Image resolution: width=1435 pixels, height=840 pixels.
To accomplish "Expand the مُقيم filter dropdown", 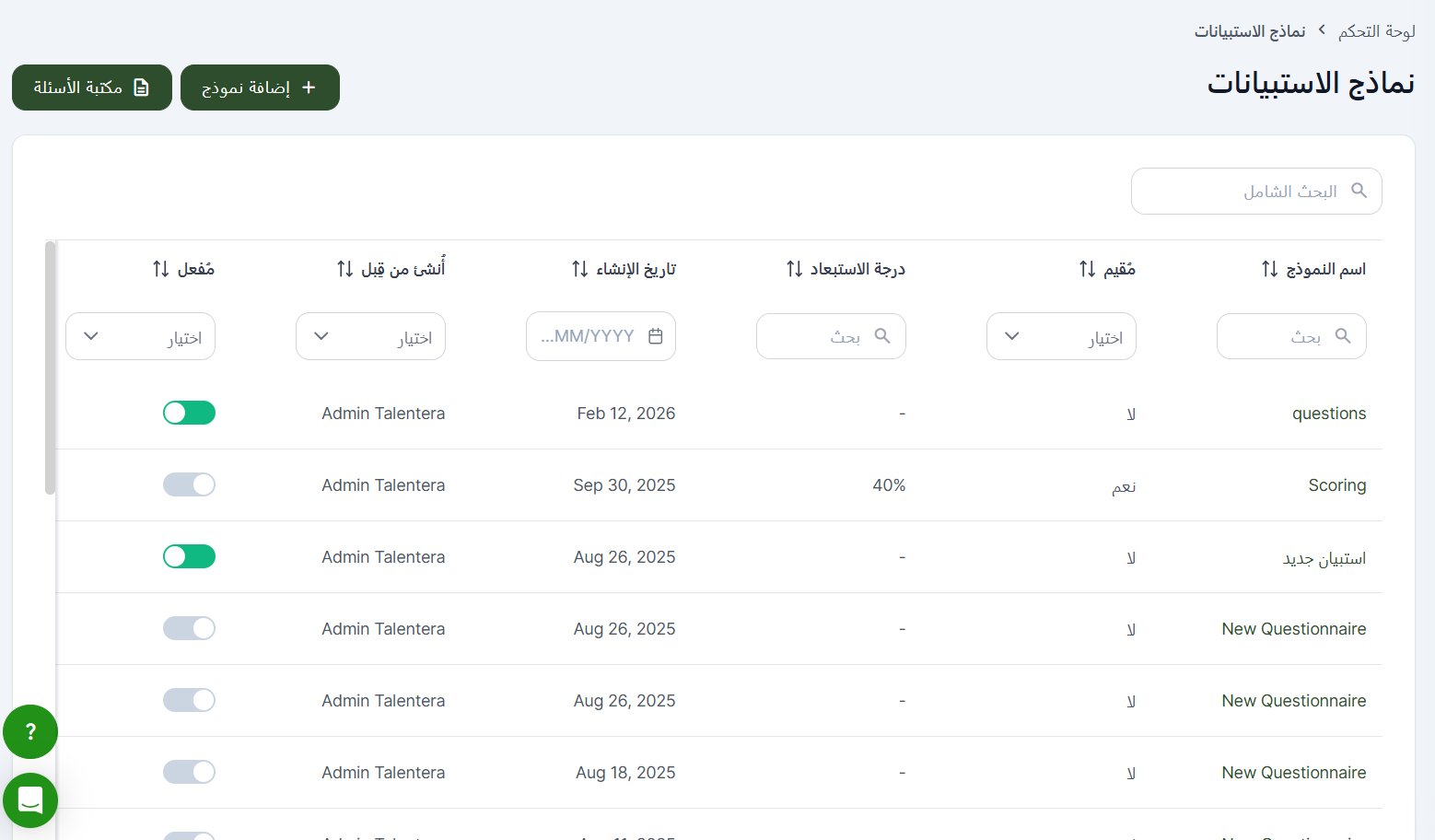I will [x=1060, y=336].
